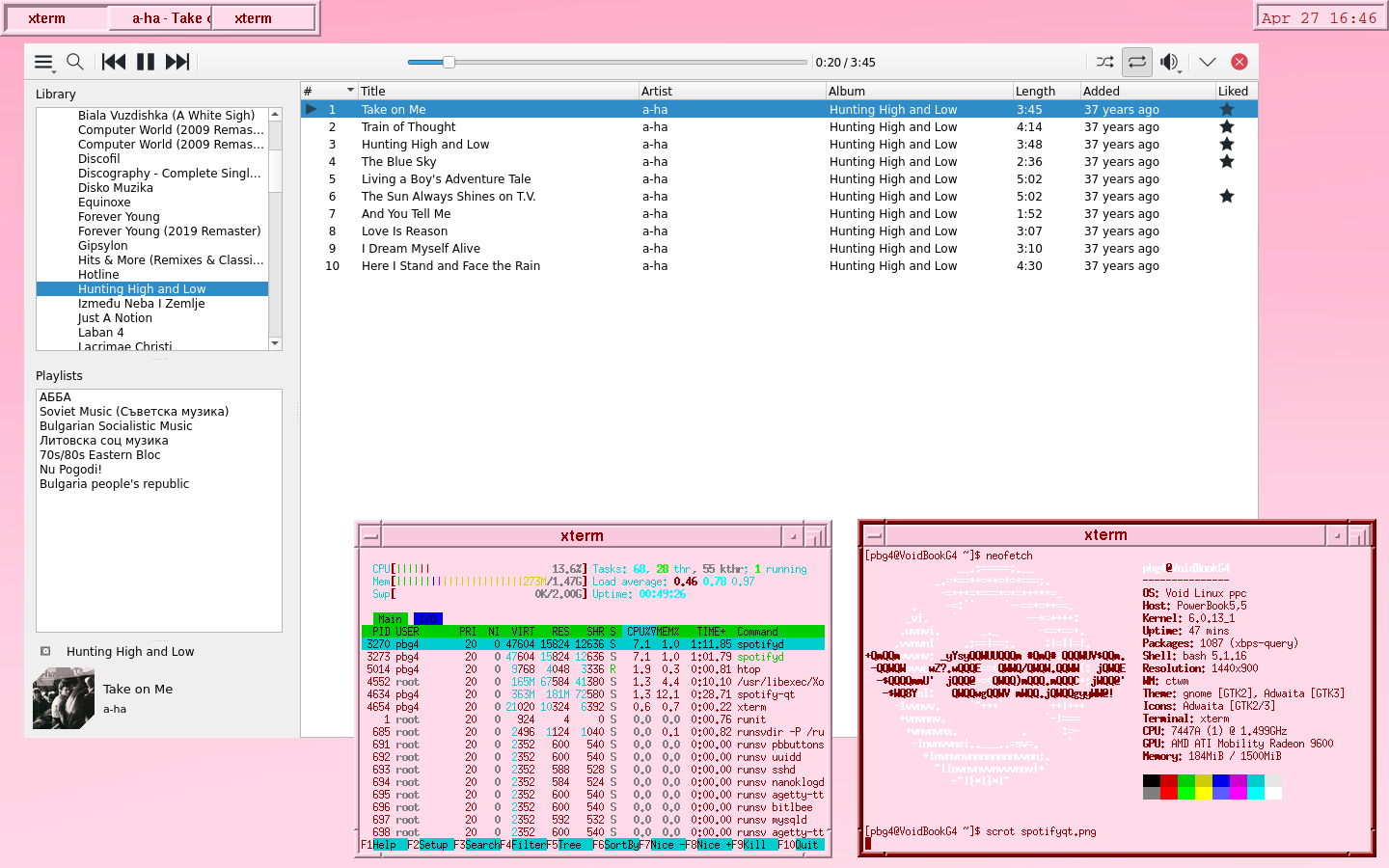1389x868 pixels.
Task: Open the Discofil album in Library
Action: (99, 158)
